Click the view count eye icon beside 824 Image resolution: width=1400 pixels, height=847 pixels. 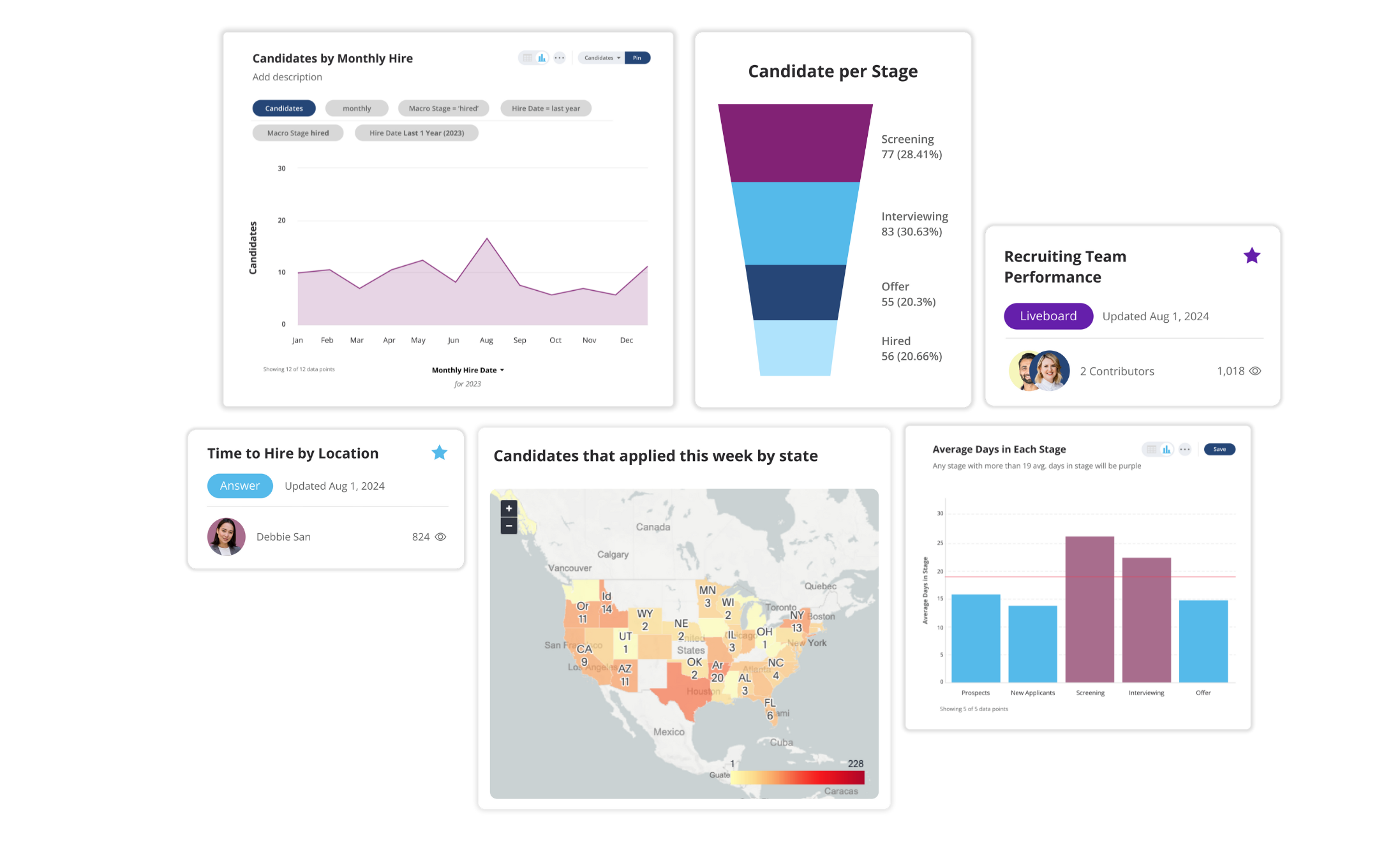pos(440,536)
